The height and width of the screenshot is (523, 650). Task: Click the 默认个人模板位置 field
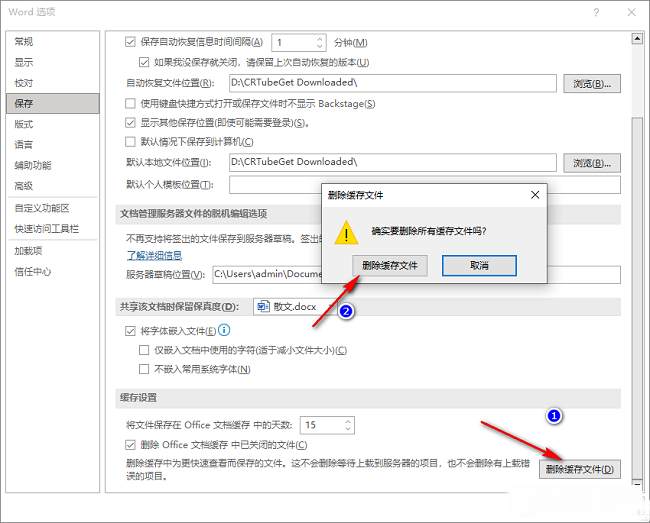tap(424, 185)
